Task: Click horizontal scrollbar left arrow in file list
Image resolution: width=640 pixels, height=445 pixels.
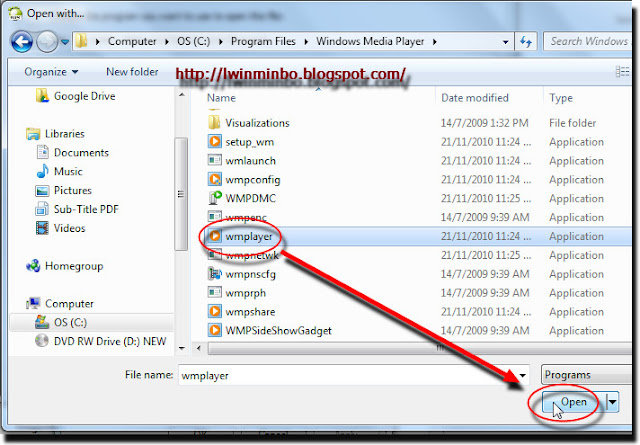Action: [199, 348]
